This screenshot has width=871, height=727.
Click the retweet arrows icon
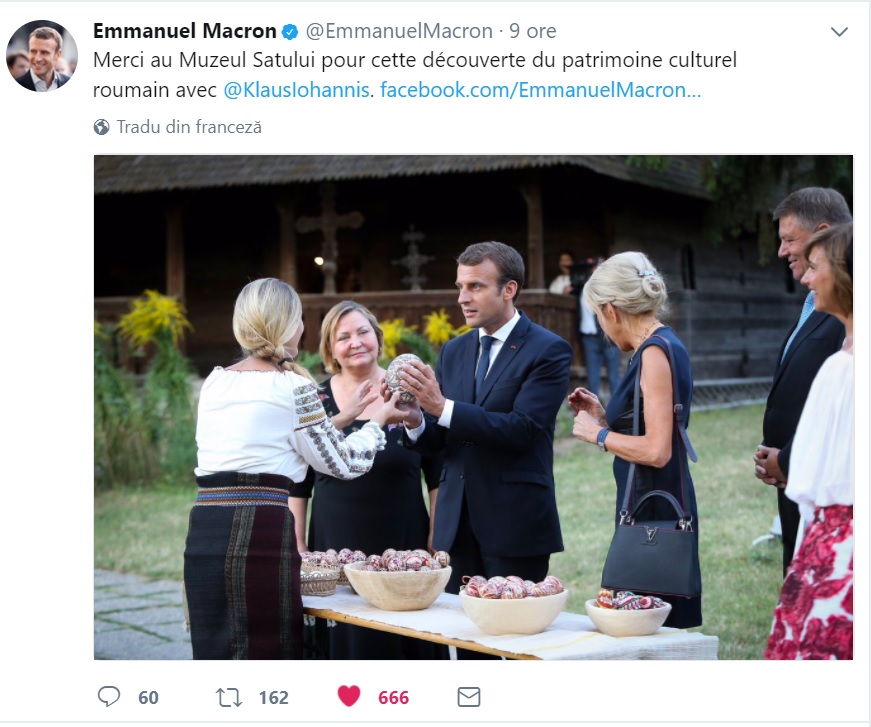(x=230, y=696)
